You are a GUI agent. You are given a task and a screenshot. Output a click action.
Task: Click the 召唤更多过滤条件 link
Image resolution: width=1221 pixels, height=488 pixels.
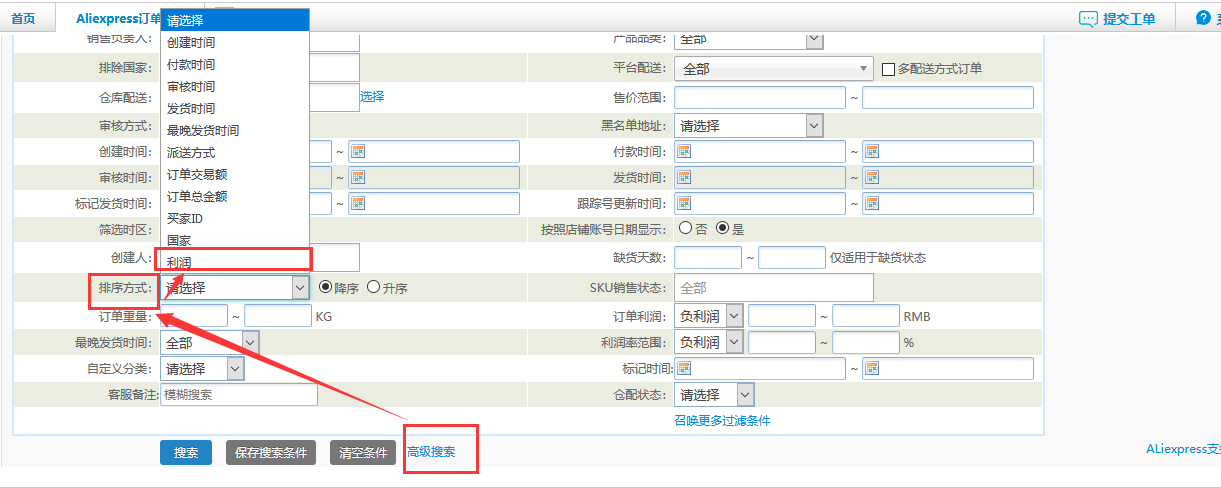coord(723,421)
